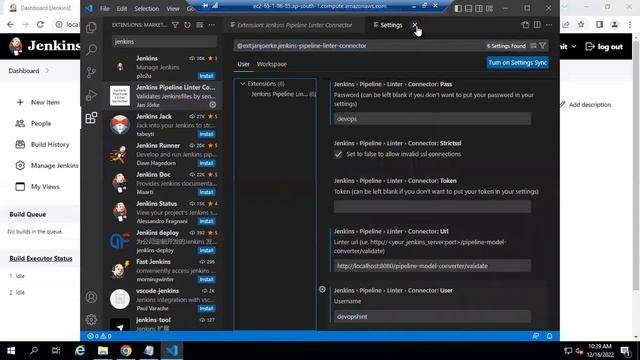This screenshot has height=360, width=640.
Task: Refresh the extensions list
Action: 187,25
